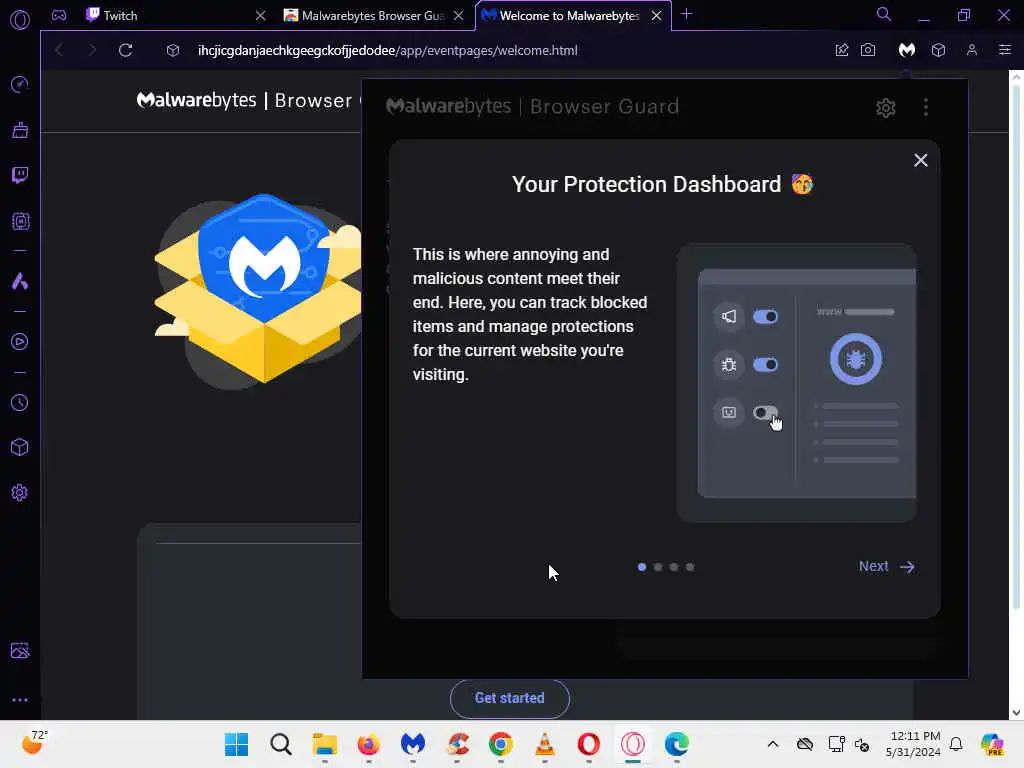Select the third tour pagination dot
1024x768 pixels.
[674, 567]
